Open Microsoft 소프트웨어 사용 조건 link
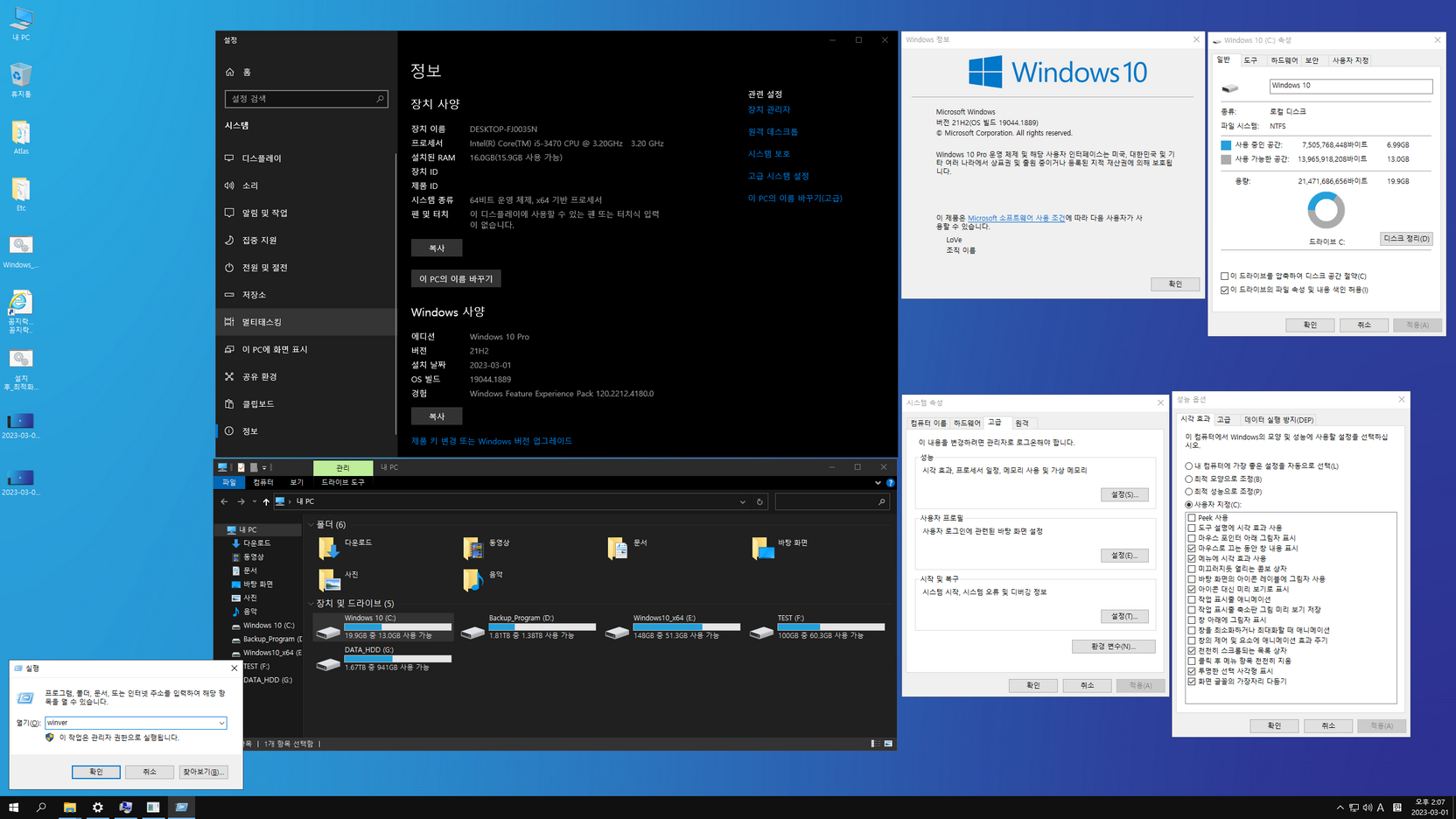Image resolution: width=1456 pixels, height=819 pixels. pos(1016,218)
